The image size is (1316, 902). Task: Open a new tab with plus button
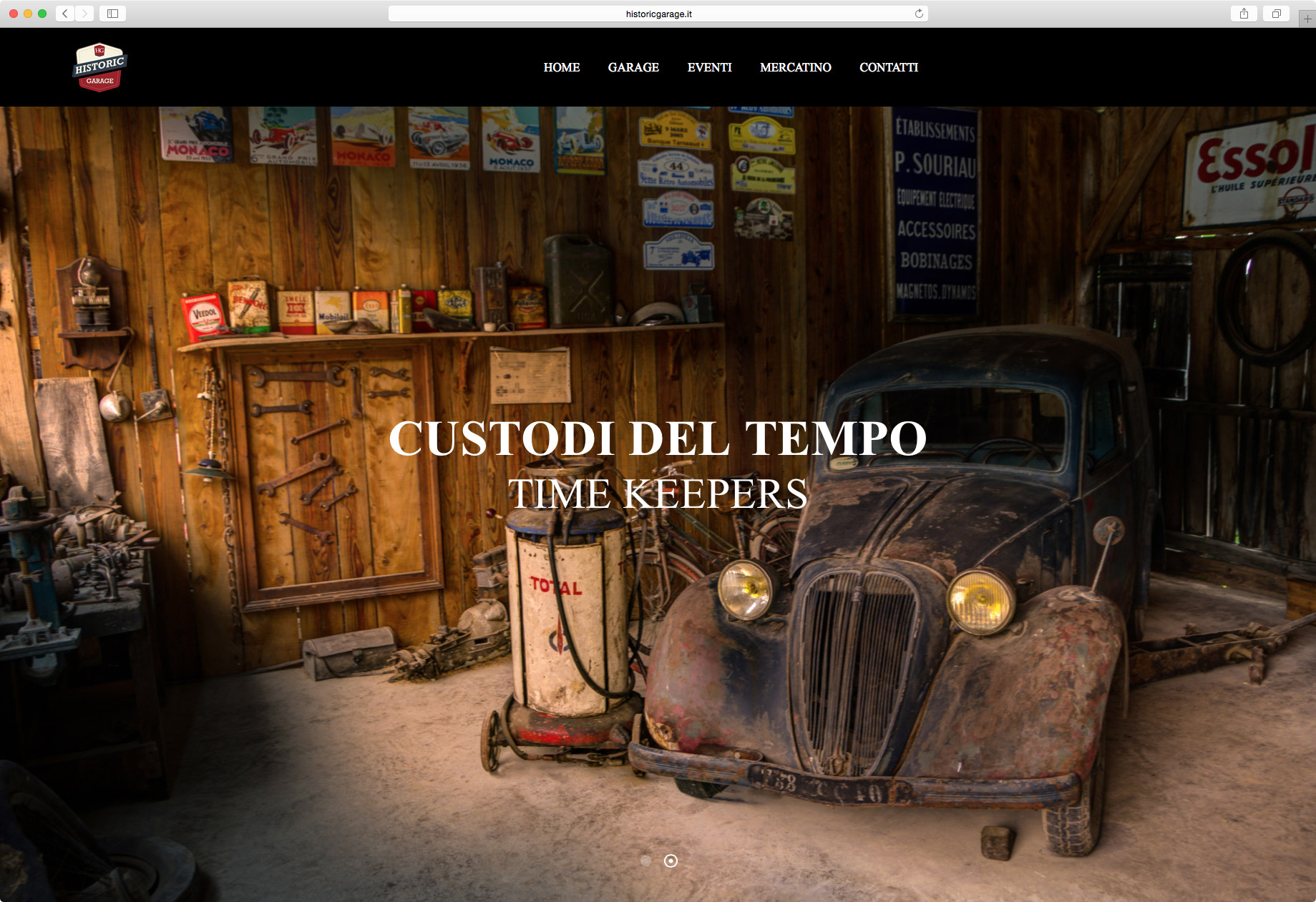pyautogui.click(x=1307, y=19)
